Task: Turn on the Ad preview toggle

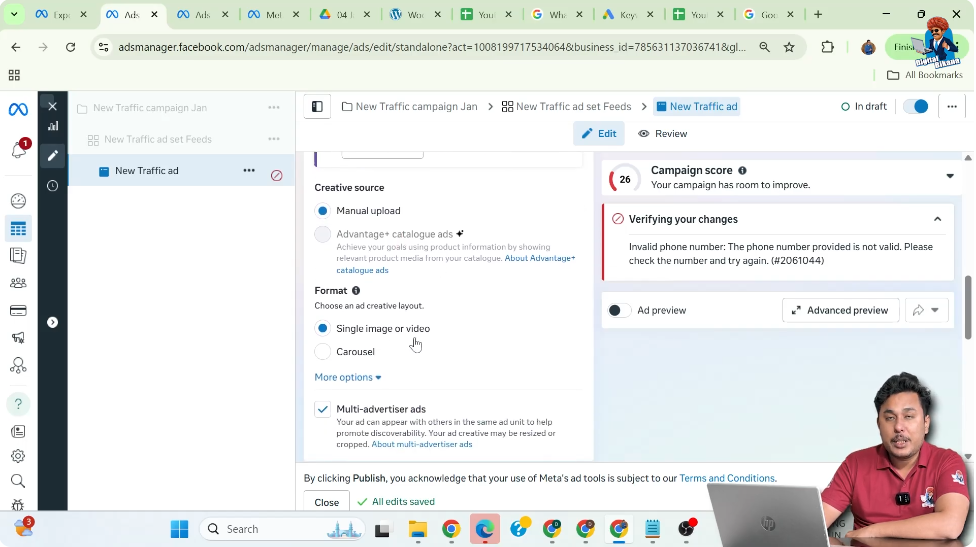Action: [619, 310]
